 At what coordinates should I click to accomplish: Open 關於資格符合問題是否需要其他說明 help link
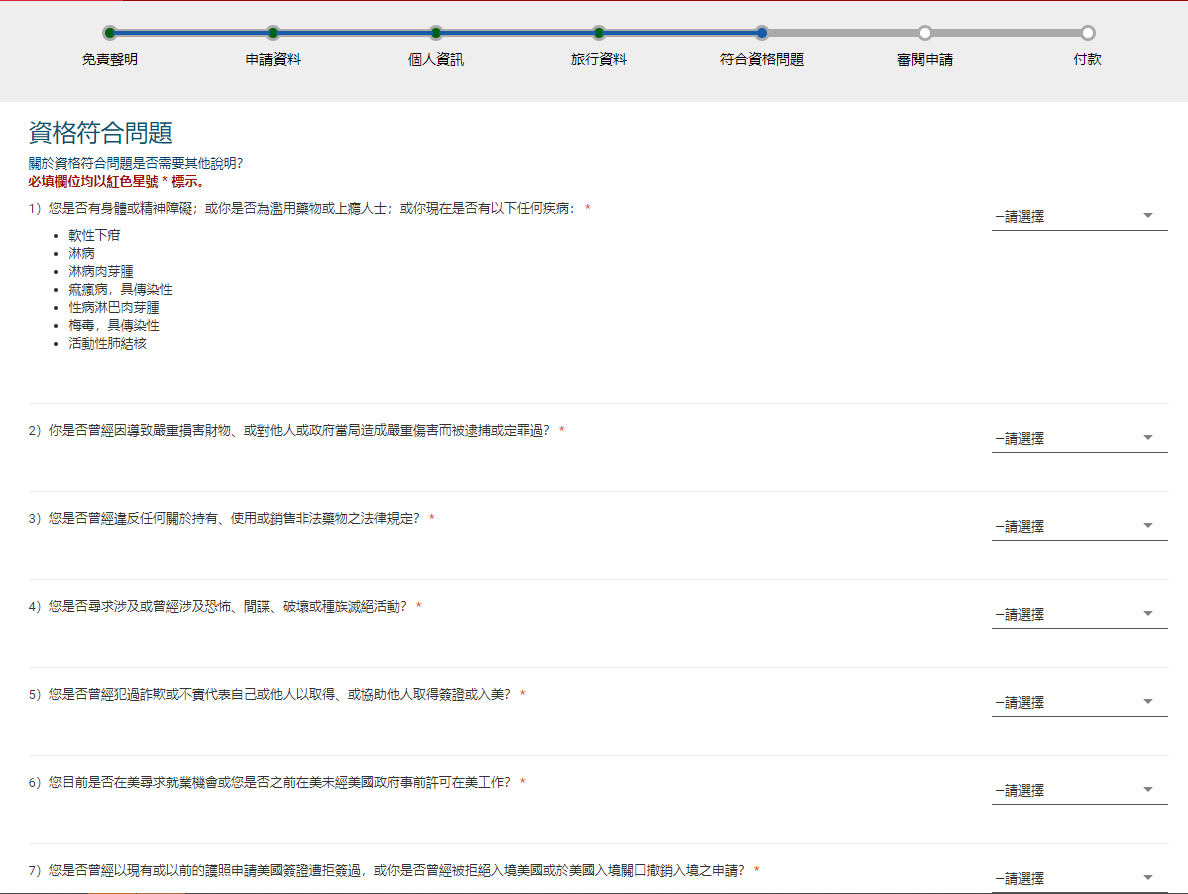point(136,163)
